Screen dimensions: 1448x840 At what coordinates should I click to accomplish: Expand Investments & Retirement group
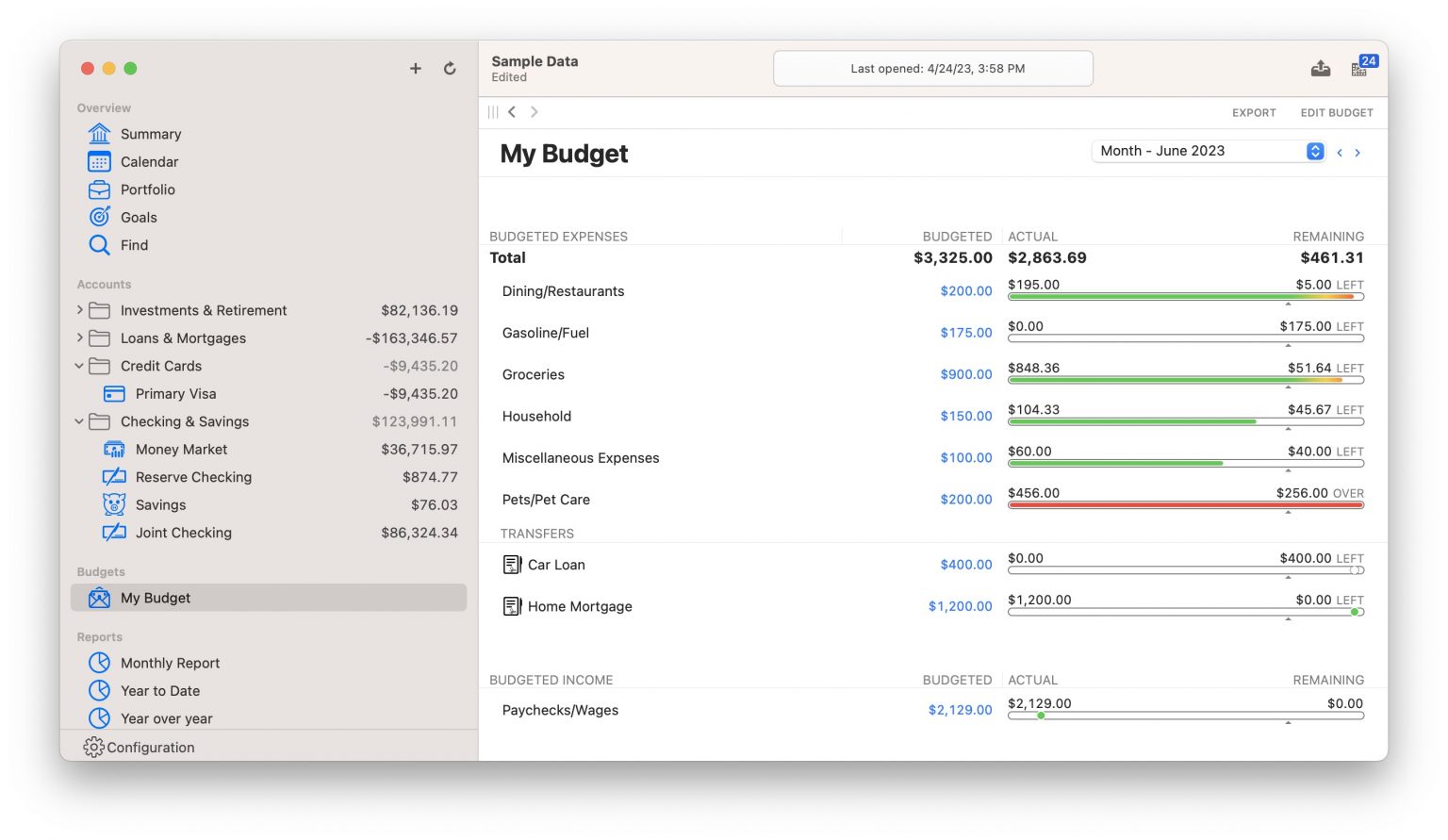point(79,310)
